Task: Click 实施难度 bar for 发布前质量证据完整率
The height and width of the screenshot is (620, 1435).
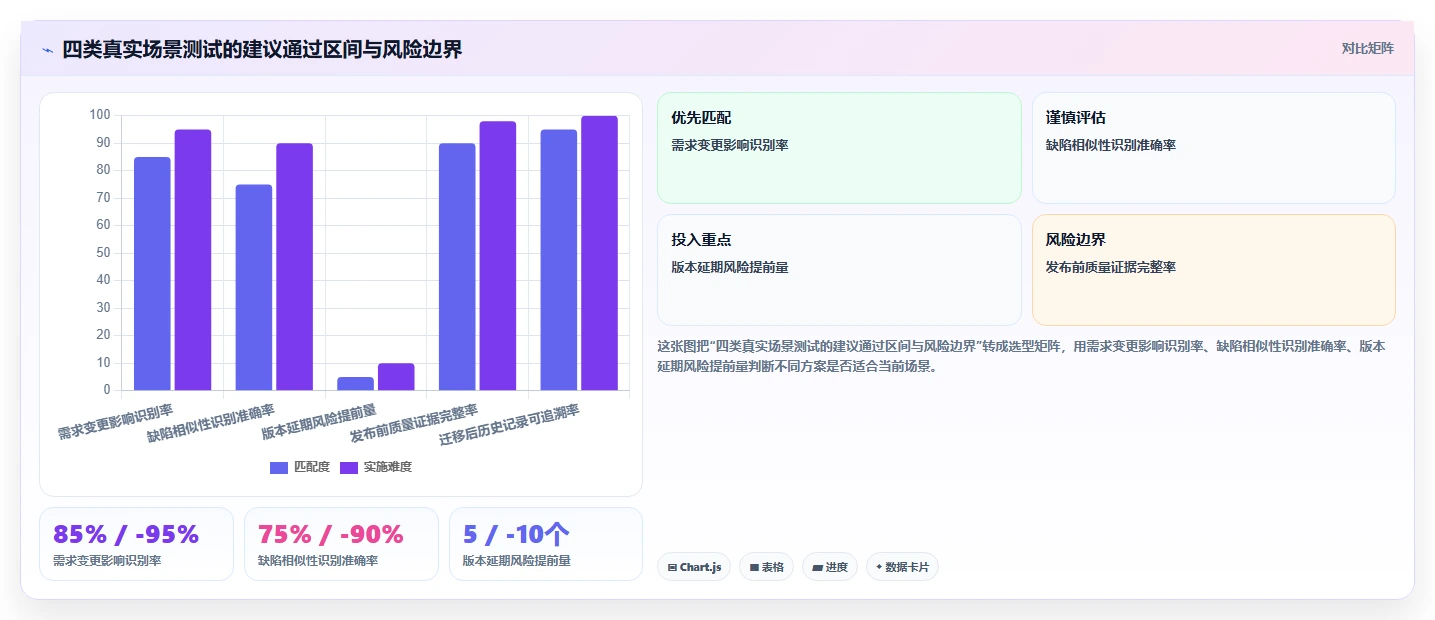Action: (x=498, y=256)
